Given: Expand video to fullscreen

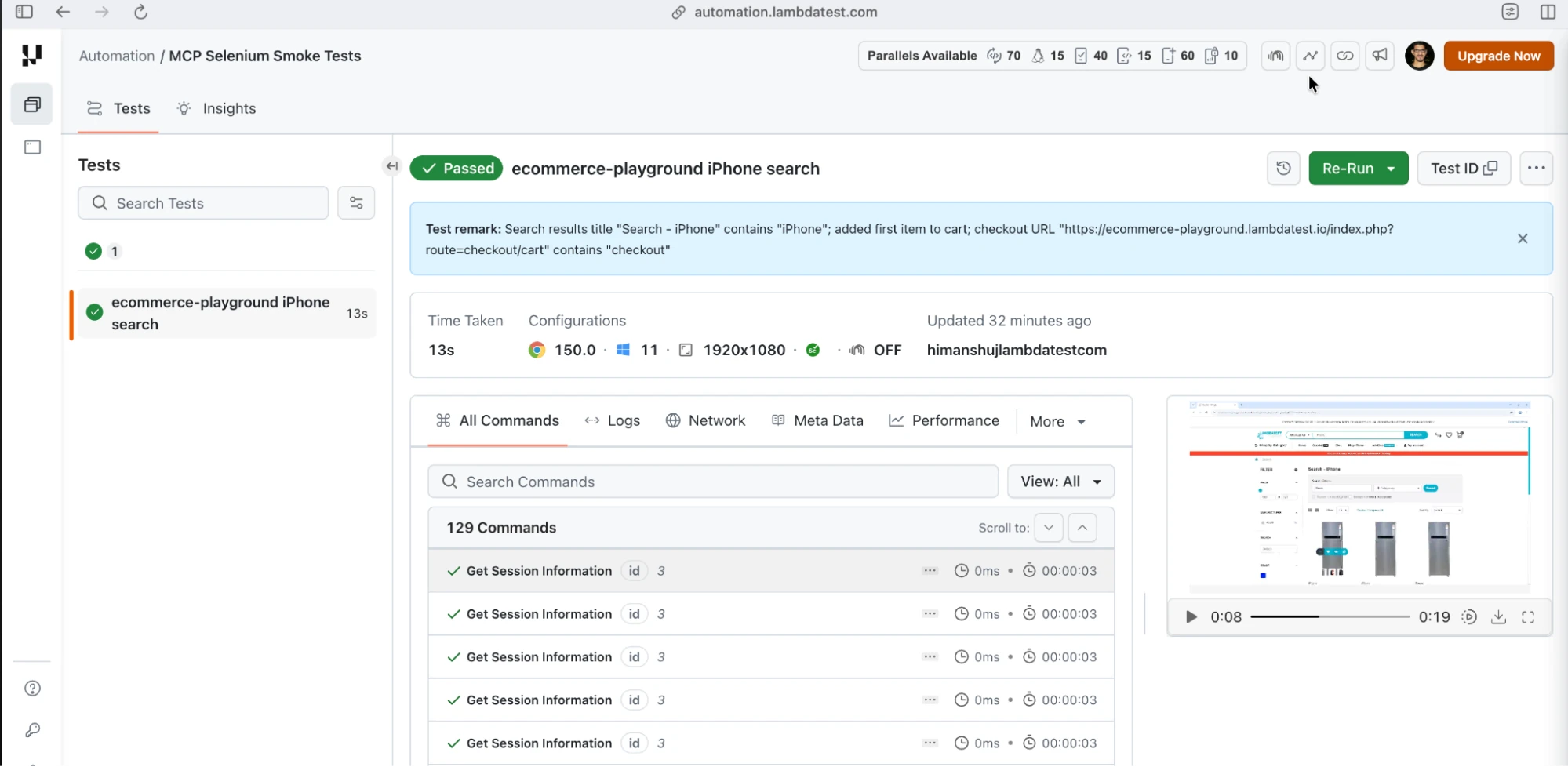Looking at the screenshot, I should point(1528,617).
